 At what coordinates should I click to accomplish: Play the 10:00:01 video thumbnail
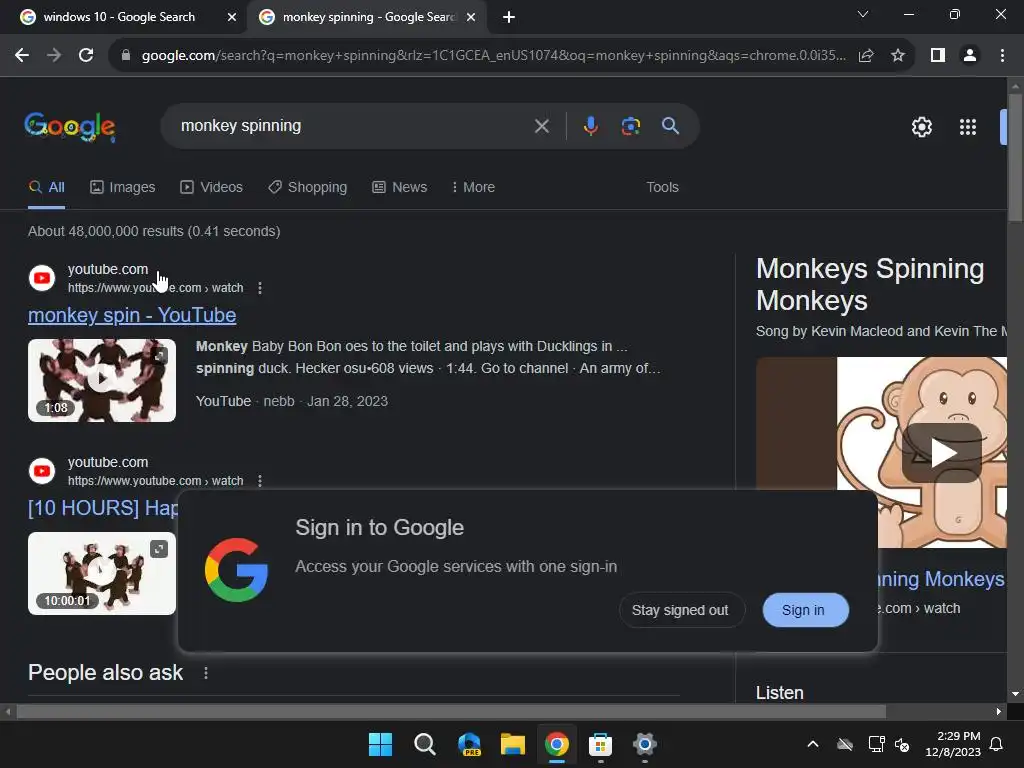[x=102, y=573]
